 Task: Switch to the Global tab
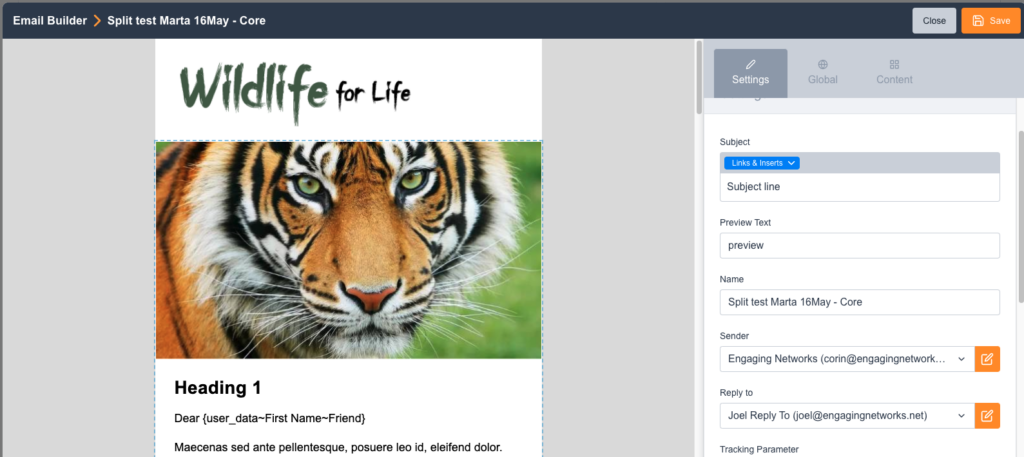click(x=822, y=73)
